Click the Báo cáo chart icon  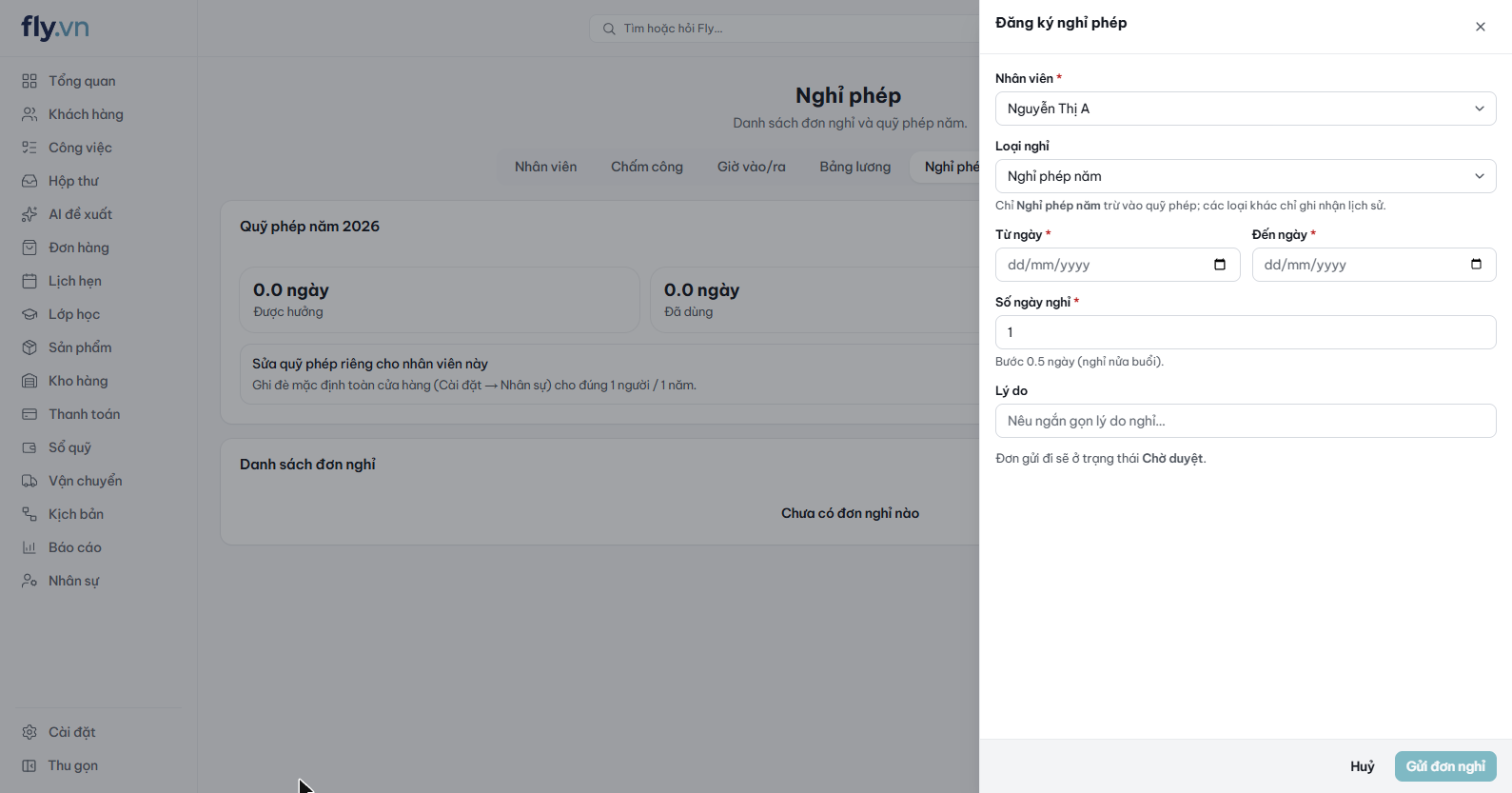30,547
